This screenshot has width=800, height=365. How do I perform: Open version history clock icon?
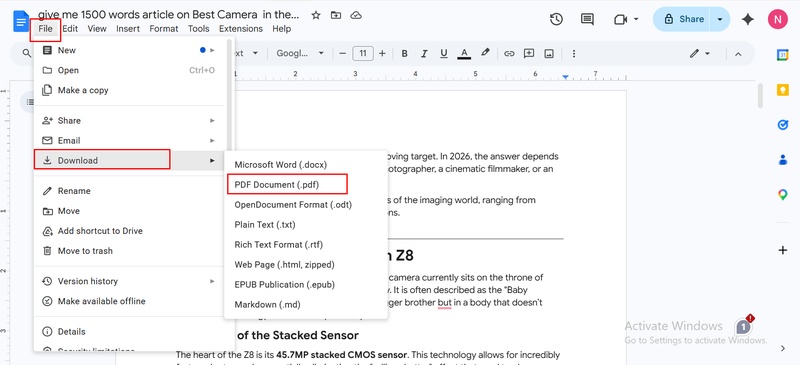[x=556, y=19]
